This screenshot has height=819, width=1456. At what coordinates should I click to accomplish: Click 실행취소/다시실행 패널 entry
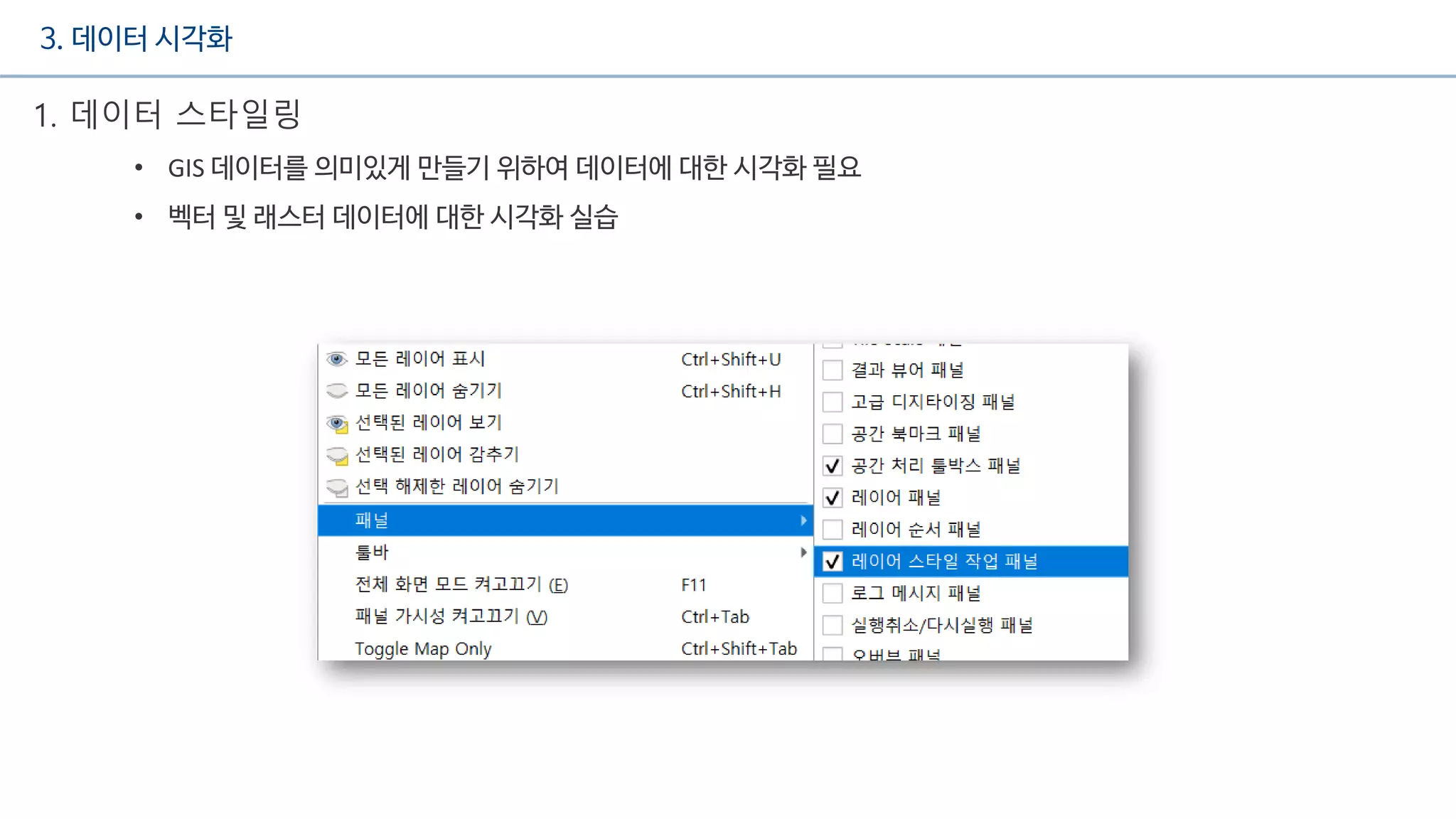click(942, 626)
